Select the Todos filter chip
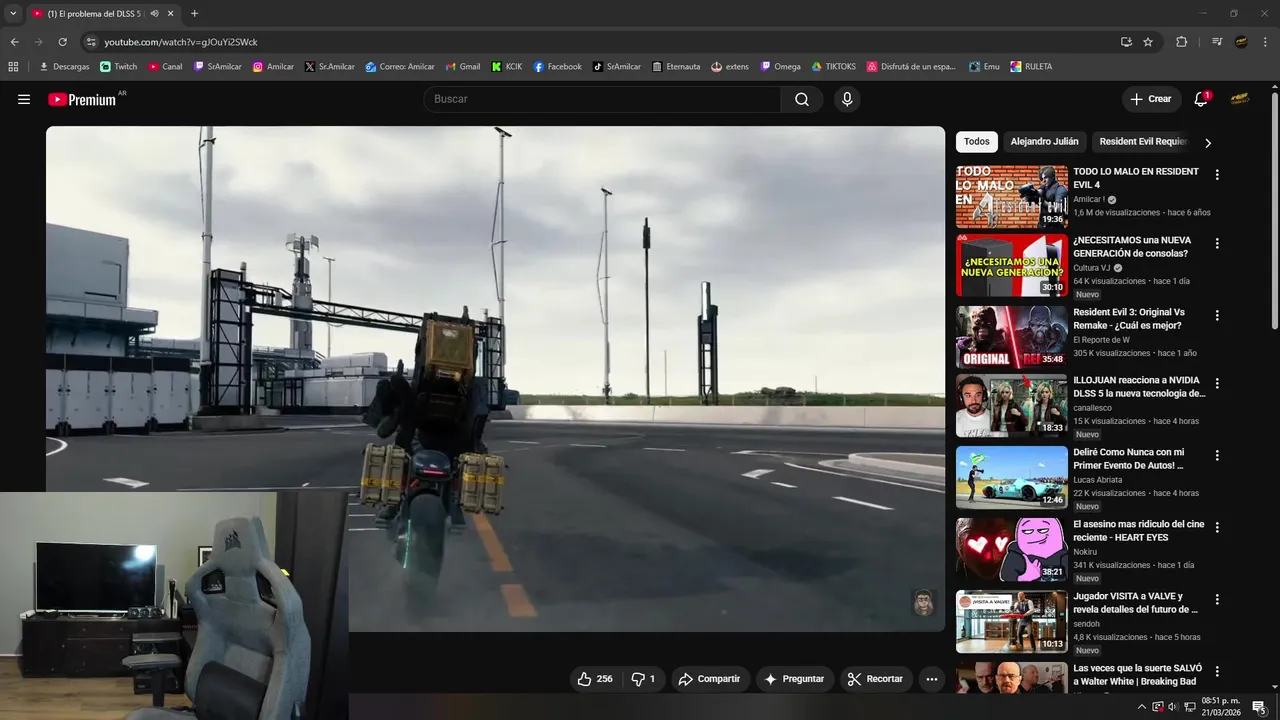The width and height of the screenshot is (1280, 720). tap(977, 142)
